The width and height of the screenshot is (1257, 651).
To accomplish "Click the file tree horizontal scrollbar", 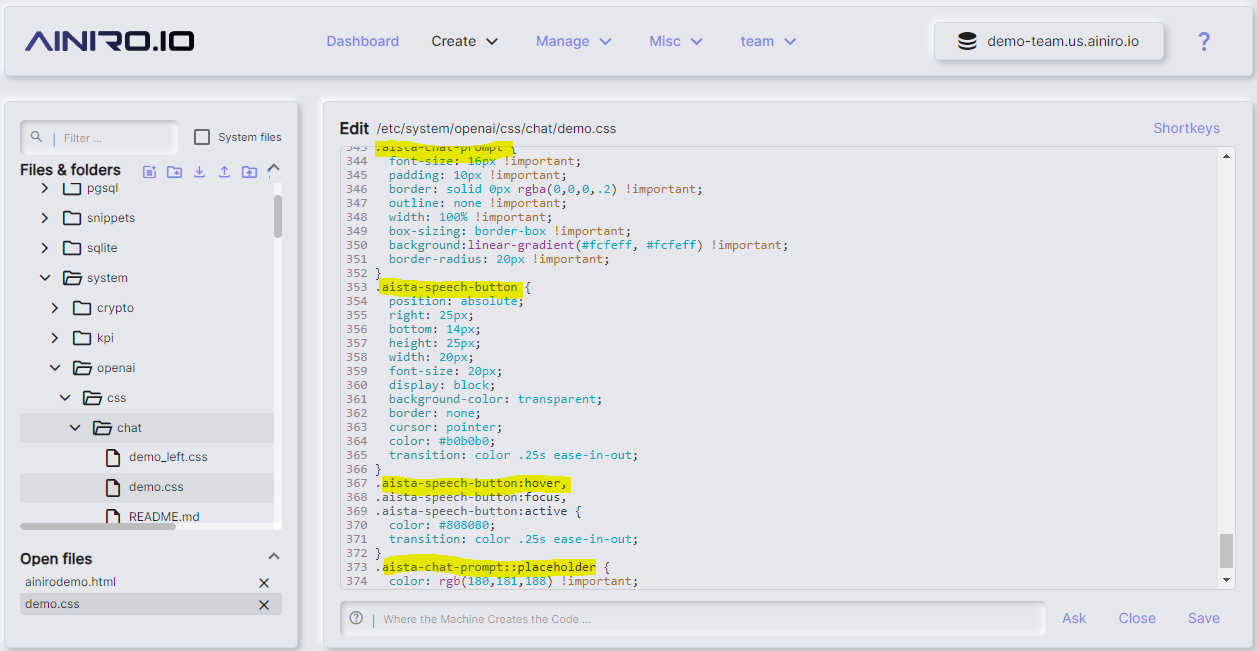I will point(98,526).
